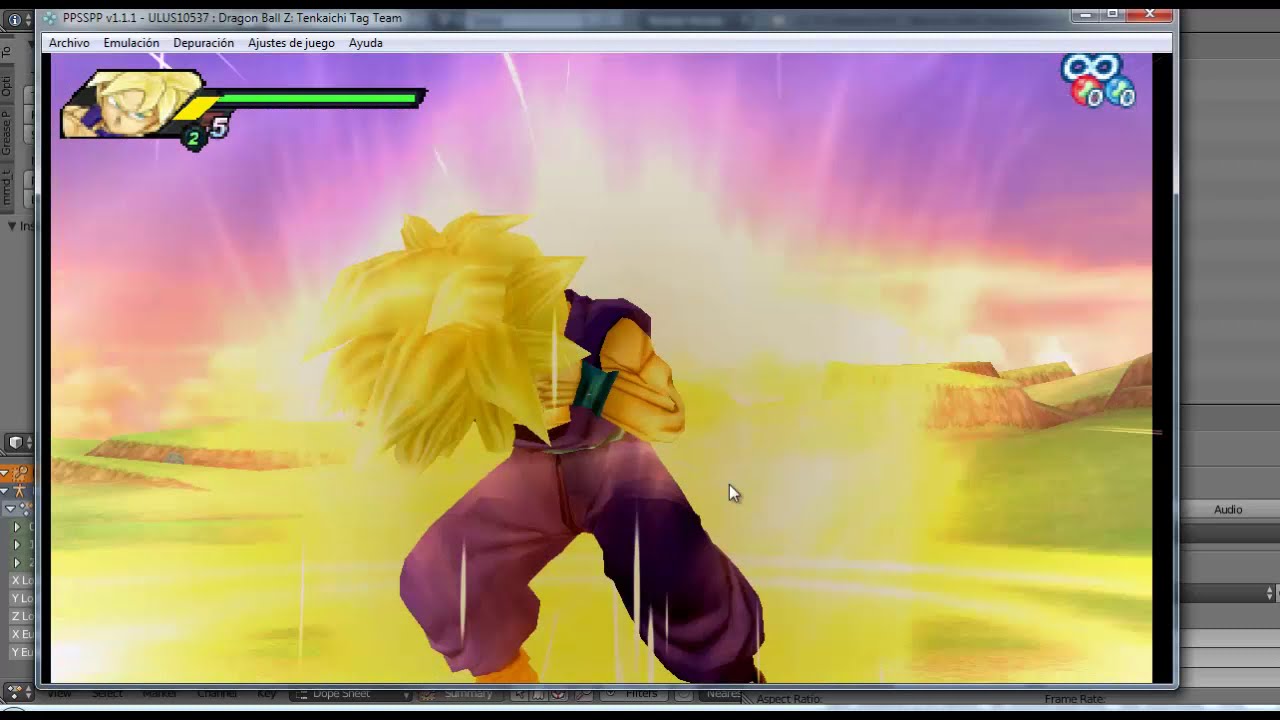Viewport: 1280px width, 720px height.
Task: Open the dropdown with up-down arrows at right
Action: (x=1228, y=593)
